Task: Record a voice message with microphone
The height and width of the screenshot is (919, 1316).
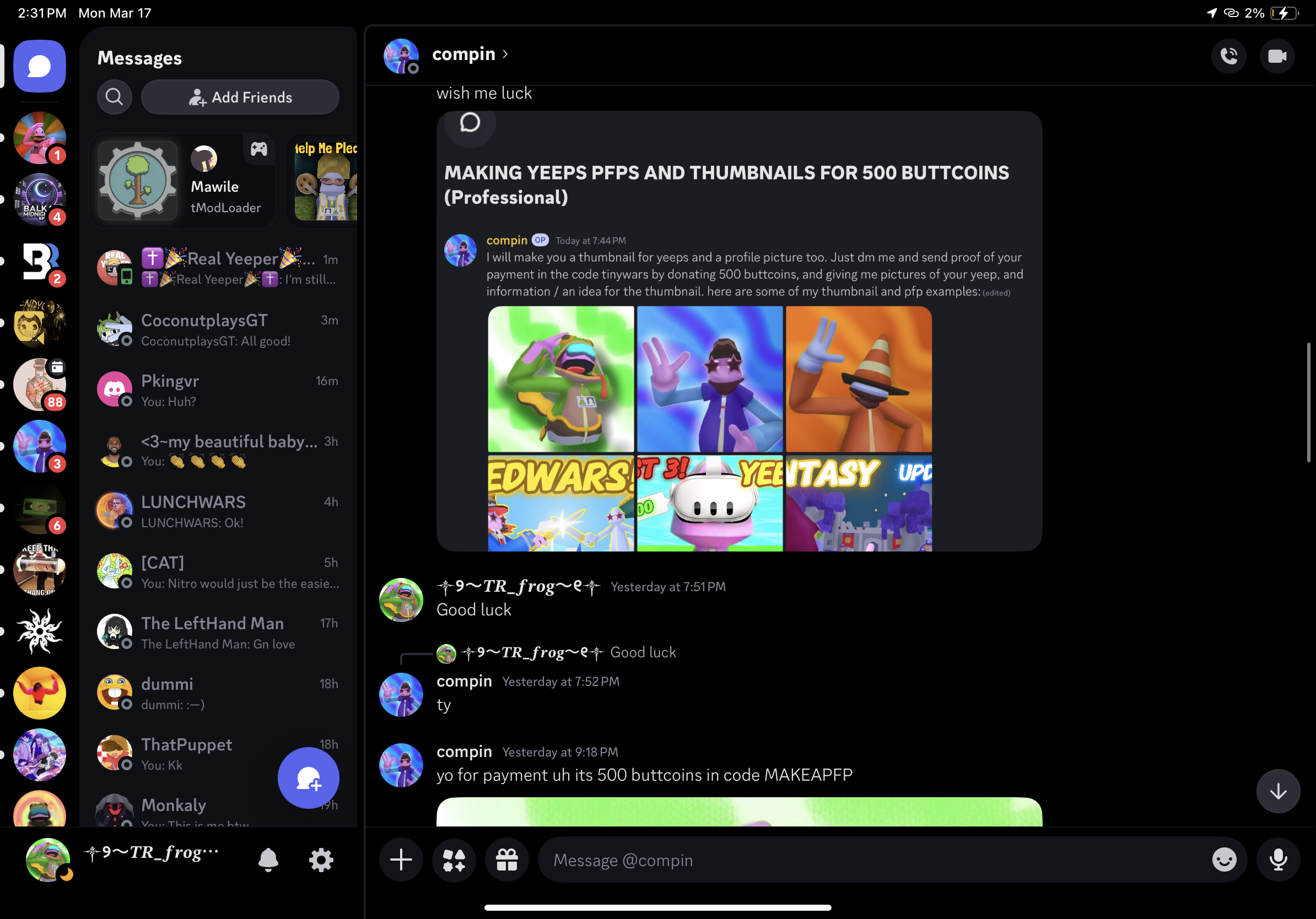Action: (1278, 859)
